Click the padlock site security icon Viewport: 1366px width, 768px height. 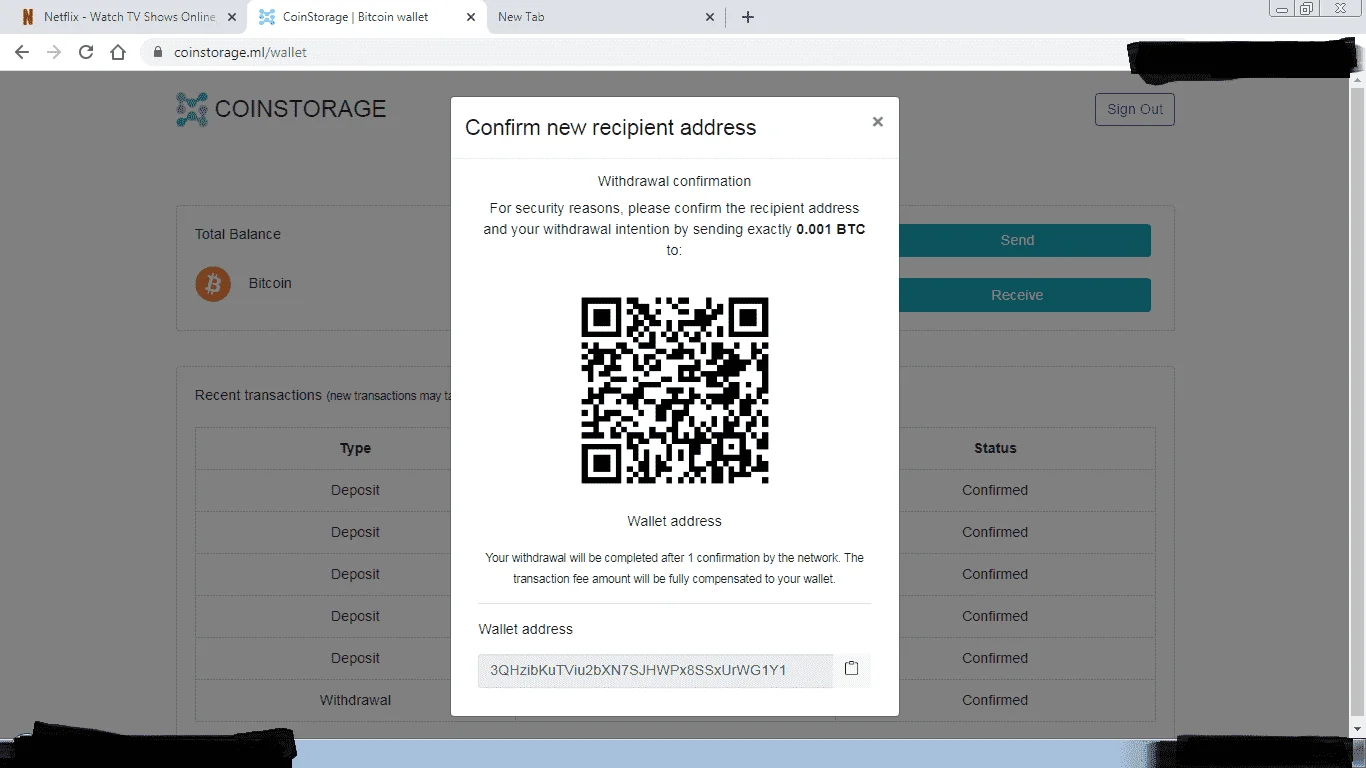click(158, 52)
